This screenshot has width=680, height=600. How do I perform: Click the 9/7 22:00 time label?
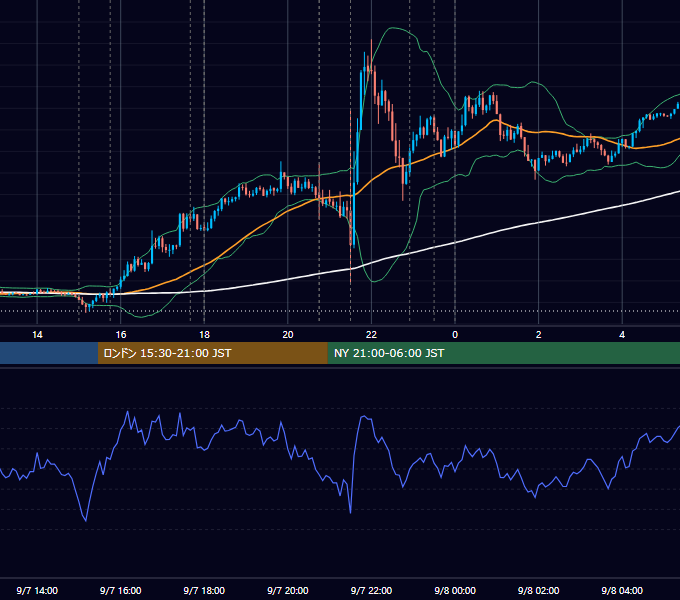(371, 590)
